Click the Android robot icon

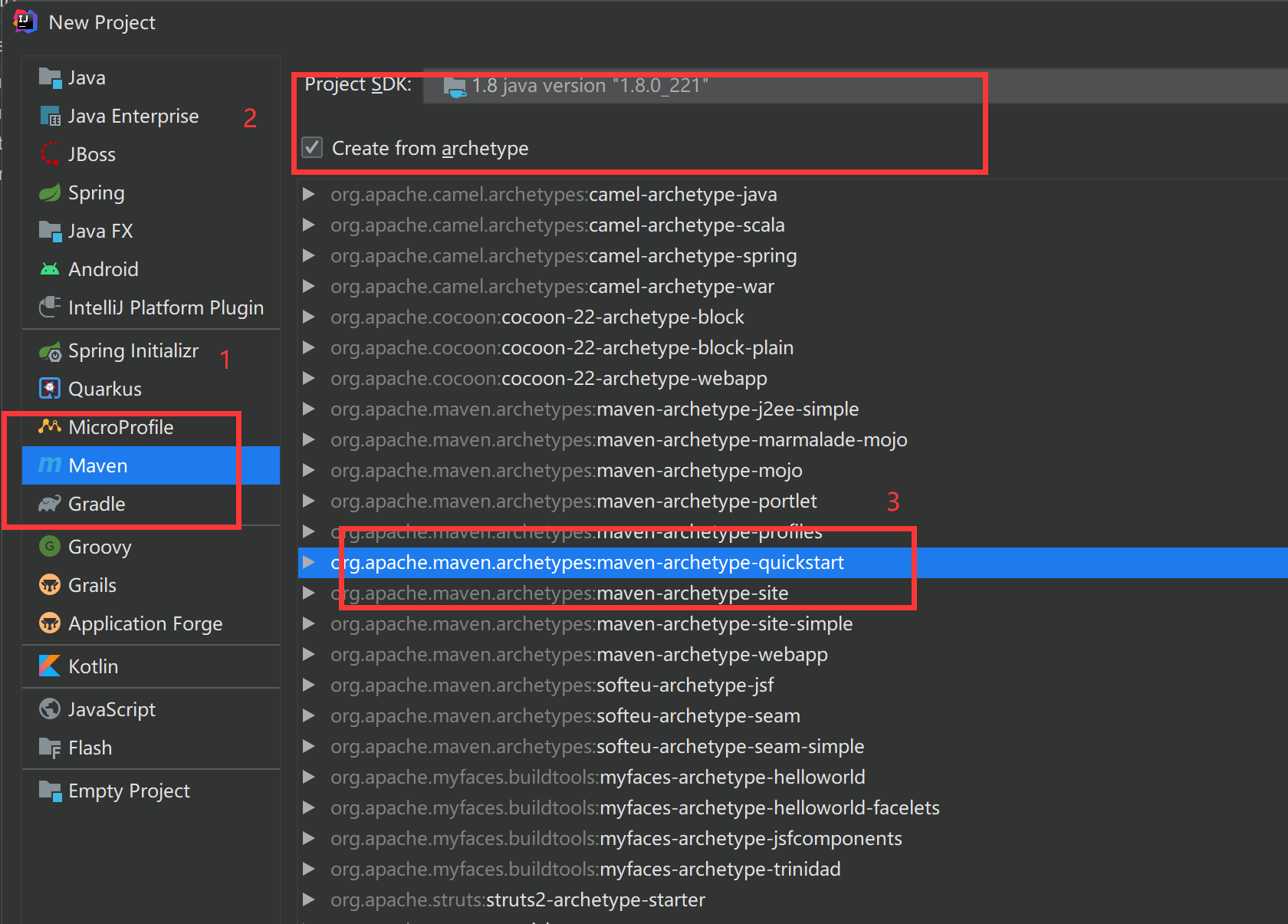(x=50, y=269)
